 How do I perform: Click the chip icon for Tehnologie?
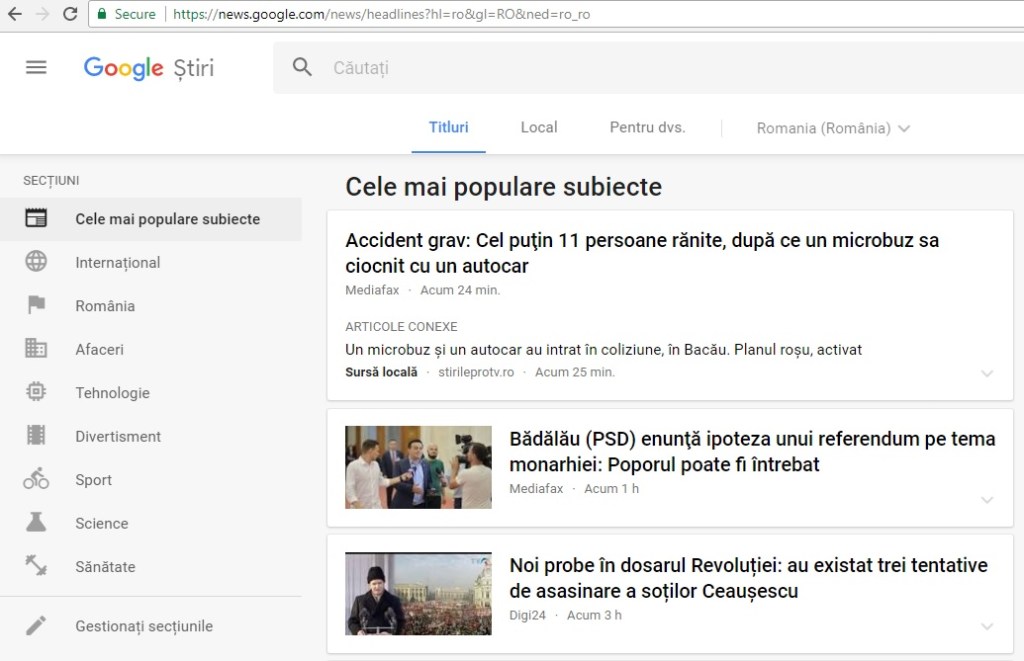tap(36, 392)
